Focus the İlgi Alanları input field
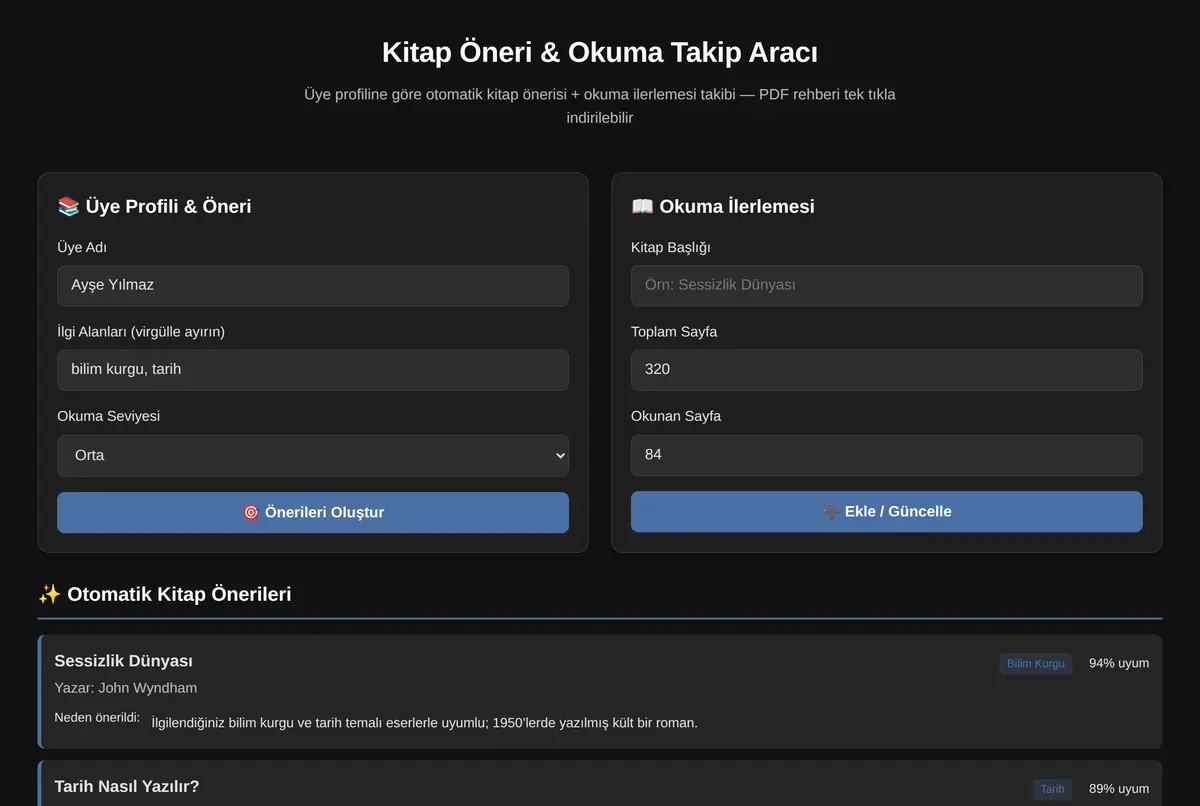This screenshot has width=1200, height=806. click(x=313, y=370)
